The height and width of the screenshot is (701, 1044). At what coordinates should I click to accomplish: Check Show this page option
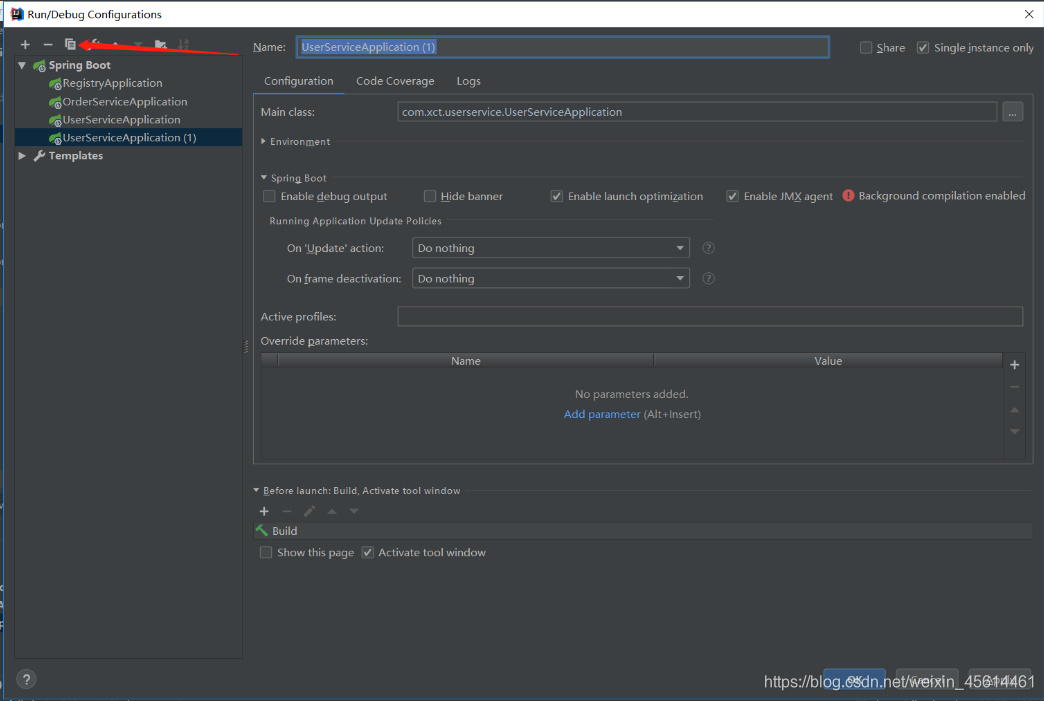pos(266,553)
